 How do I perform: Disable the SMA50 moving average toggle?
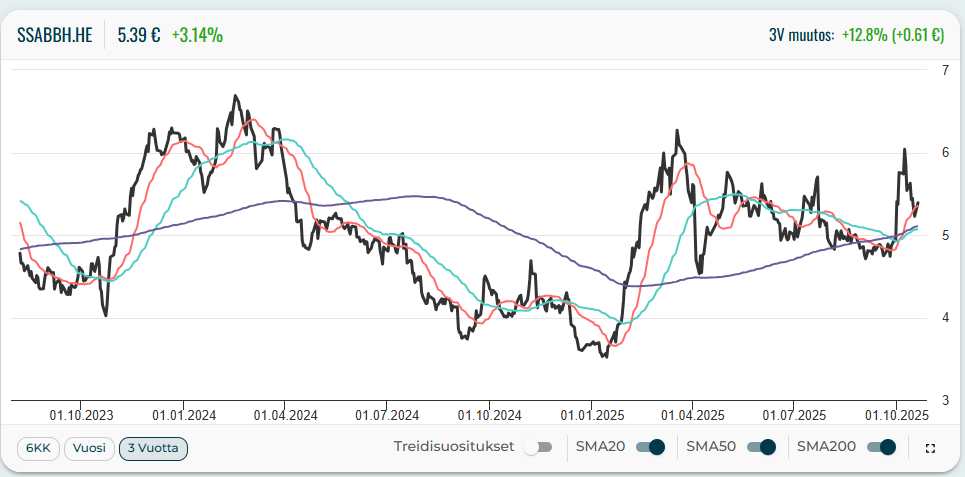(761, 447)
